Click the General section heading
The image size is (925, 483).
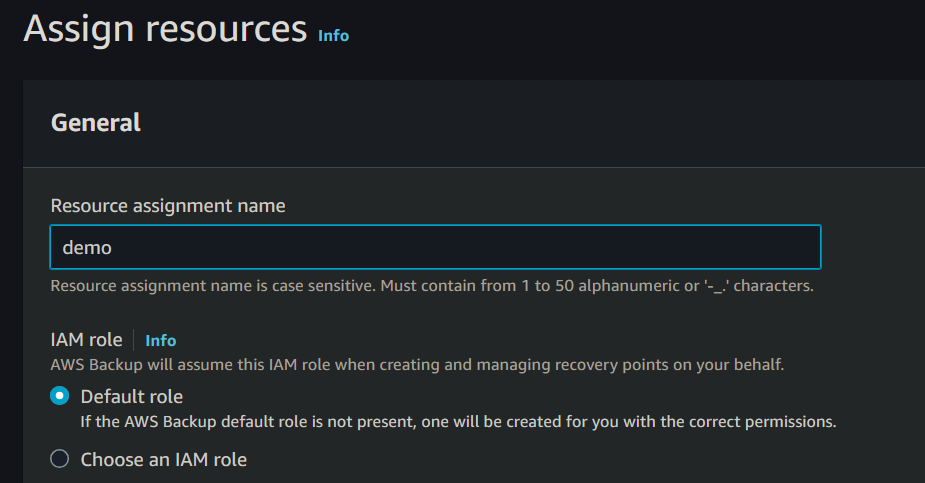pyautogui.click(x=96, y=123)
